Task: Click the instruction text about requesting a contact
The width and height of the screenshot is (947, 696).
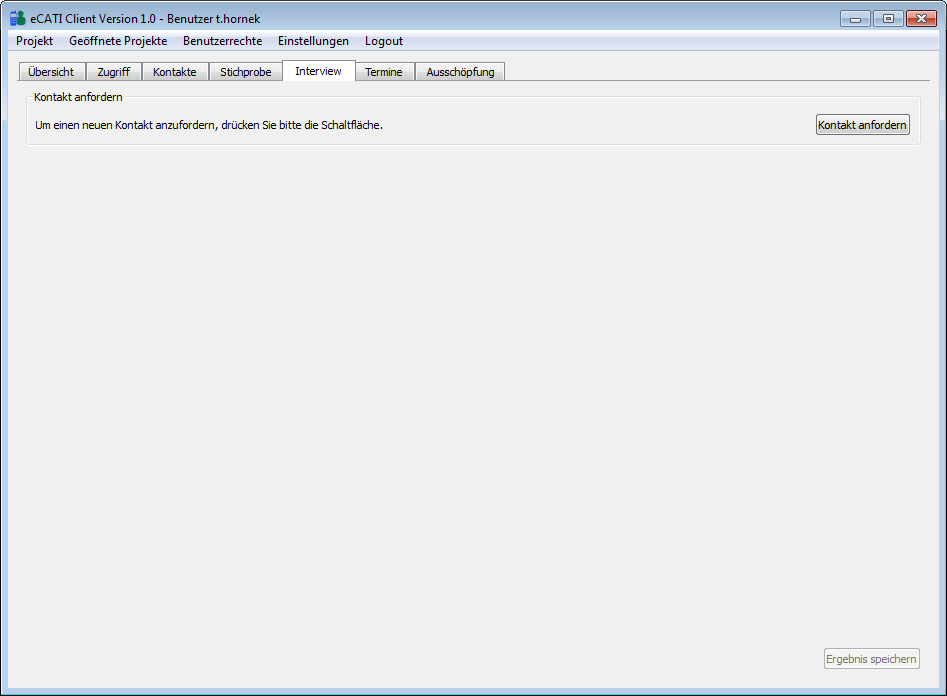Action: pyautogui.click(x=209, y=125)
